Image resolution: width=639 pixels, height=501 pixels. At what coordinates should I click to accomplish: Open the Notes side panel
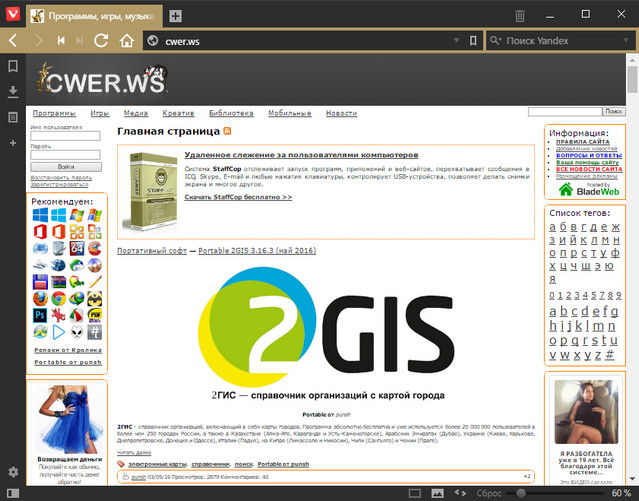tap(13, 117)
